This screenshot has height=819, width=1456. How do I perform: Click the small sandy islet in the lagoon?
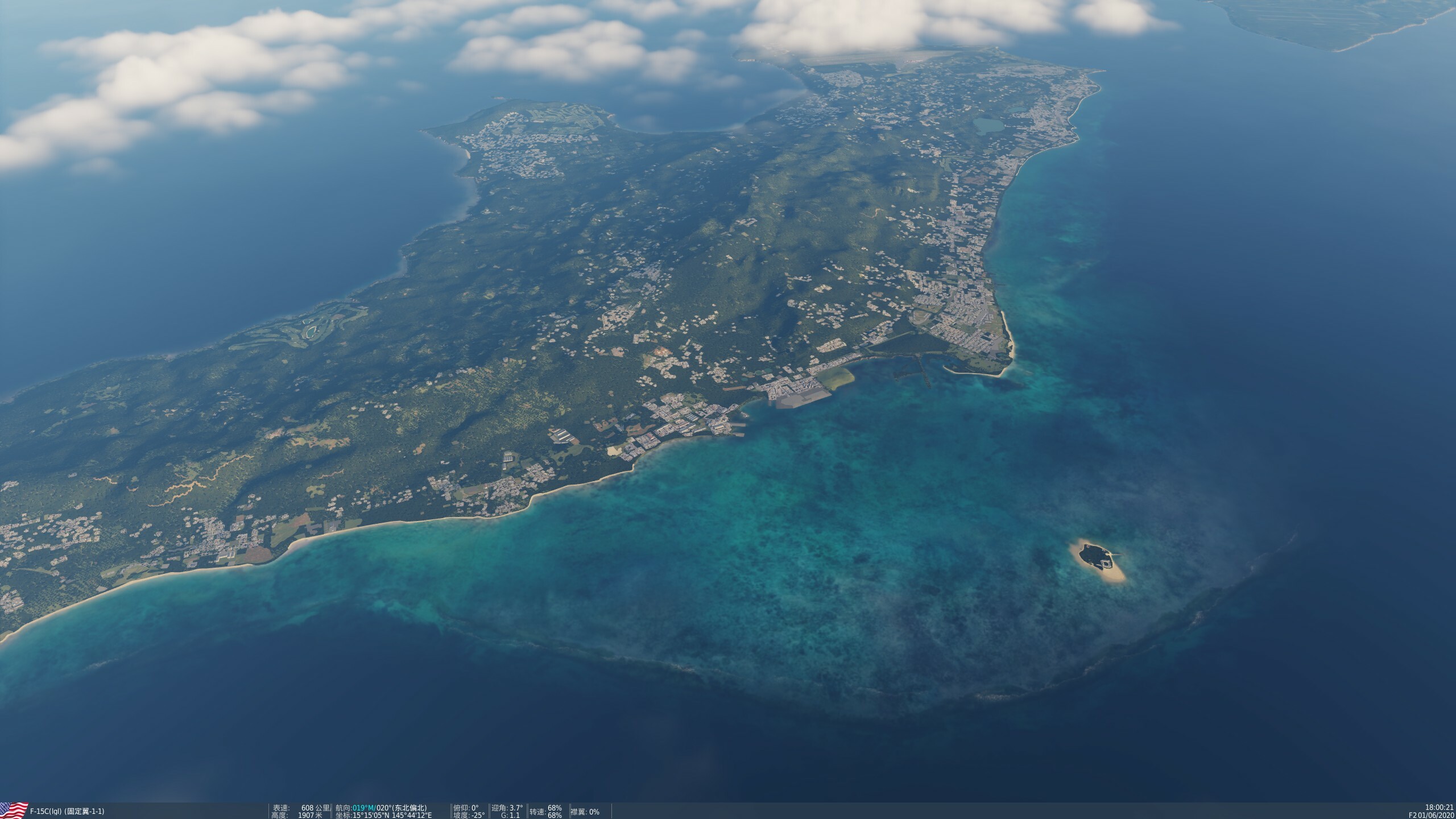tap(1097, 561)
